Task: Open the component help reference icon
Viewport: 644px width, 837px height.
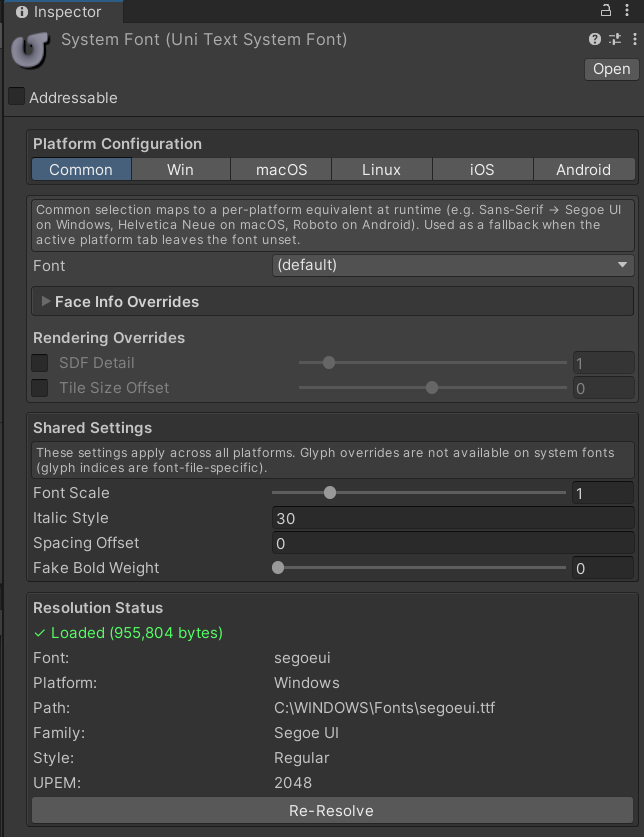Action: (x=594, y=39)
